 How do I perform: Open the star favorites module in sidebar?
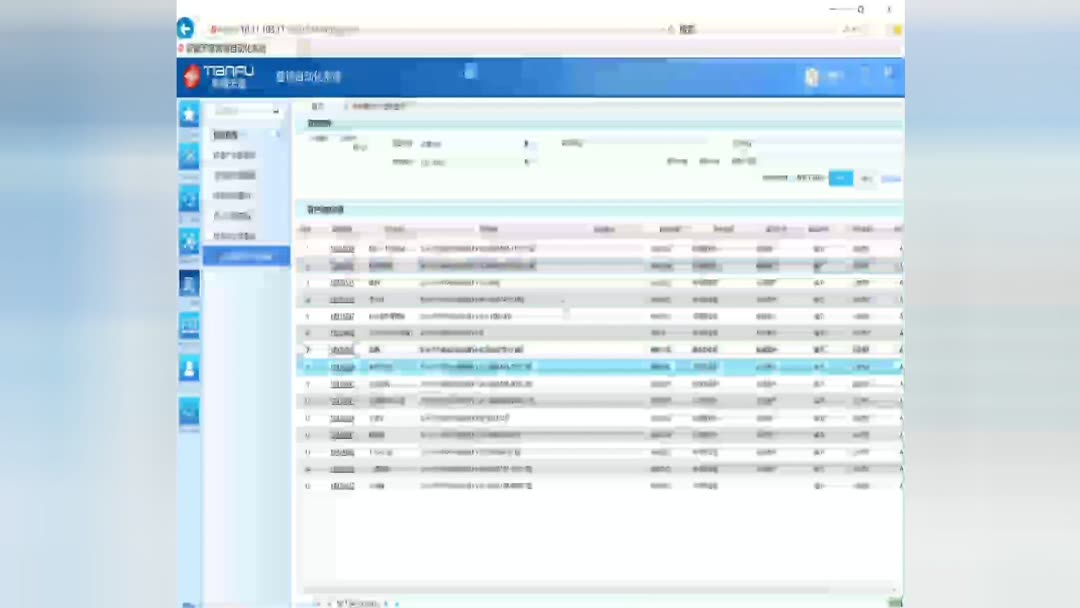tap(189, 114)
